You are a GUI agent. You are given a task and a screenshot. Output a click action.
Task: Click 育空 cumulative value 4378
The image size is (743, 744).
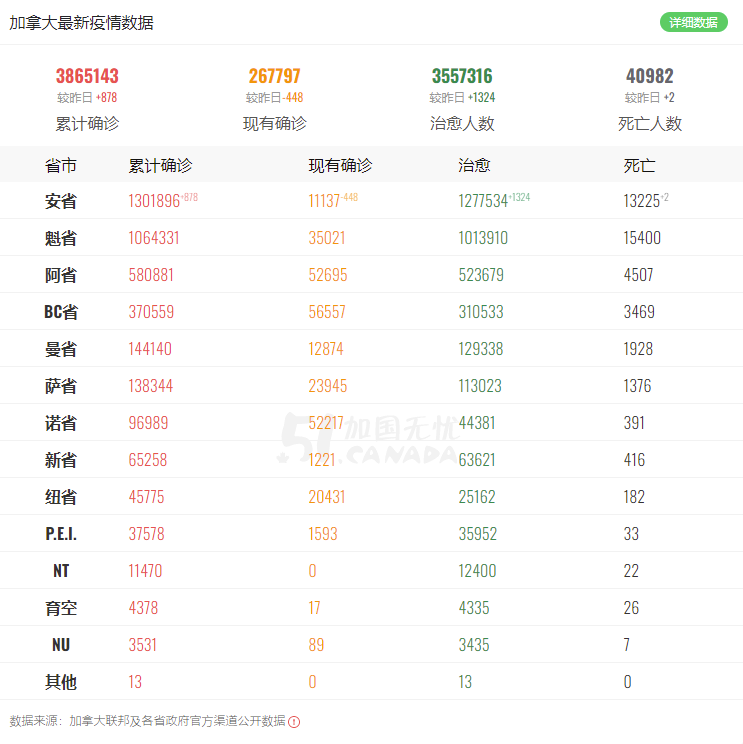(143, 608)
